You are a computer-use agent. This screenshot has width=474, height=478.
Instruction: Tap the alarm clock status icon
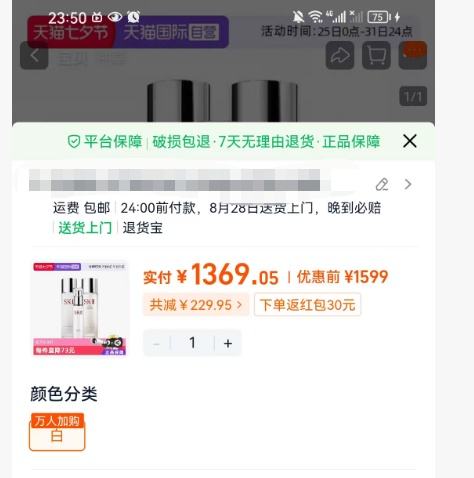coord(133,17)
